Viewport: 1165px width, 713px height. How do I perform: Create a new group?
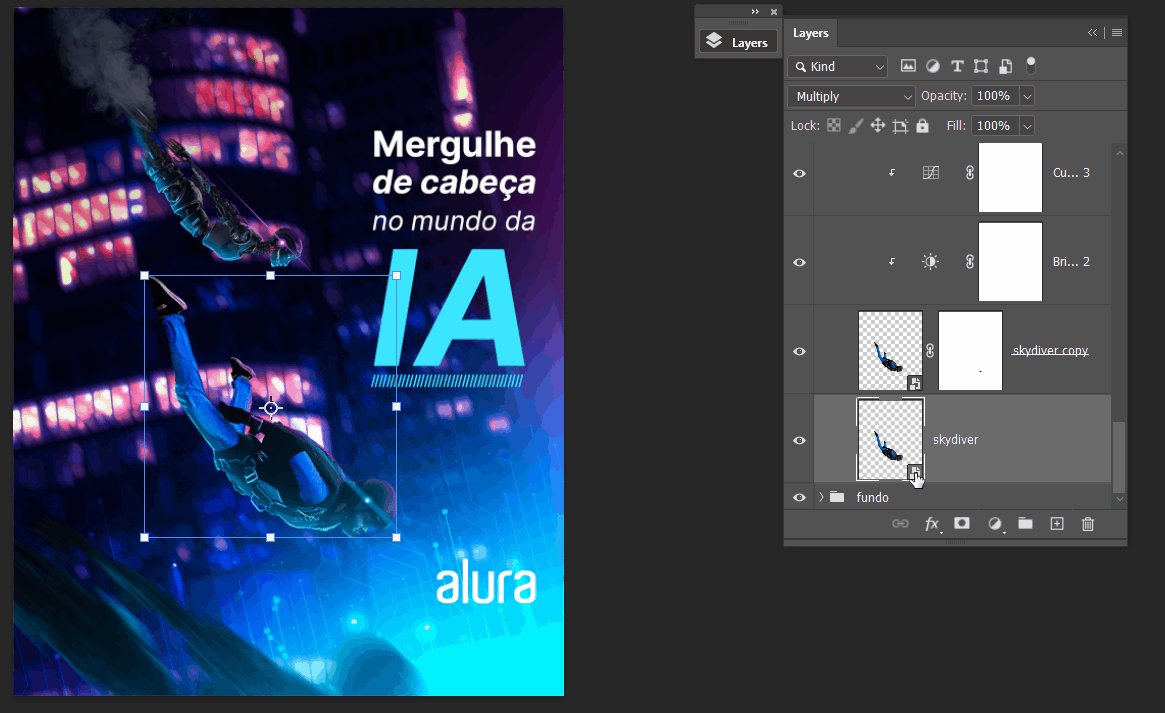1025,524
